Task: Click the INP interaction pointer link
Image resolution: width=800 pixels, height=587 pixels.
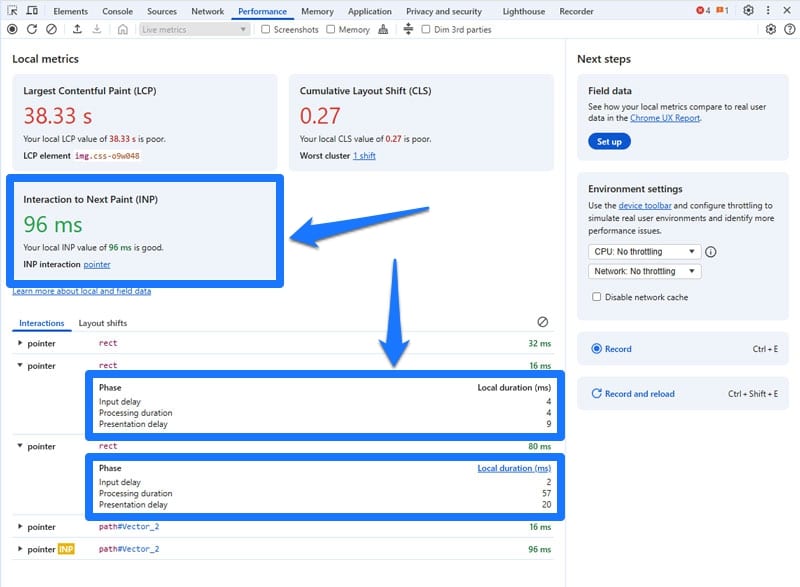Action: 97,264
